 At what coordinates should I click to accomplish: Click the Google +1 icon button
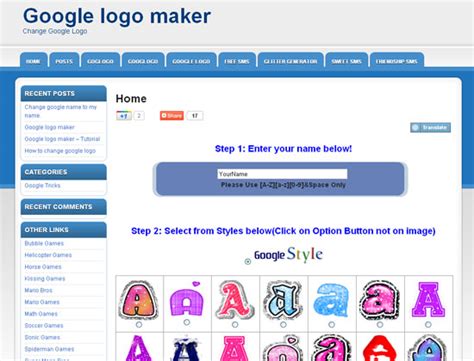click(x=124, y=116)
